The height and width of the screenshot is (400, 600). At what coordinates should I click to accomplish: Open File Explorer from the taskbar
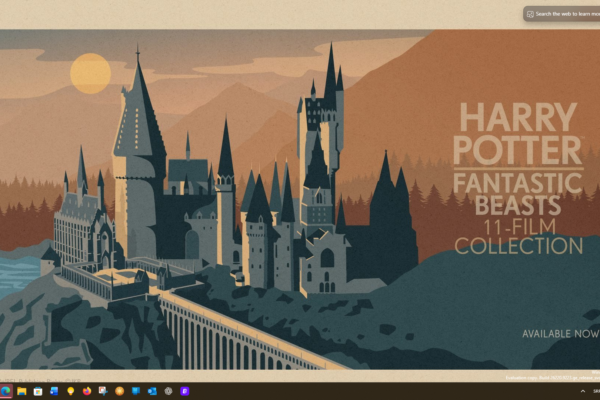(21, 391)
